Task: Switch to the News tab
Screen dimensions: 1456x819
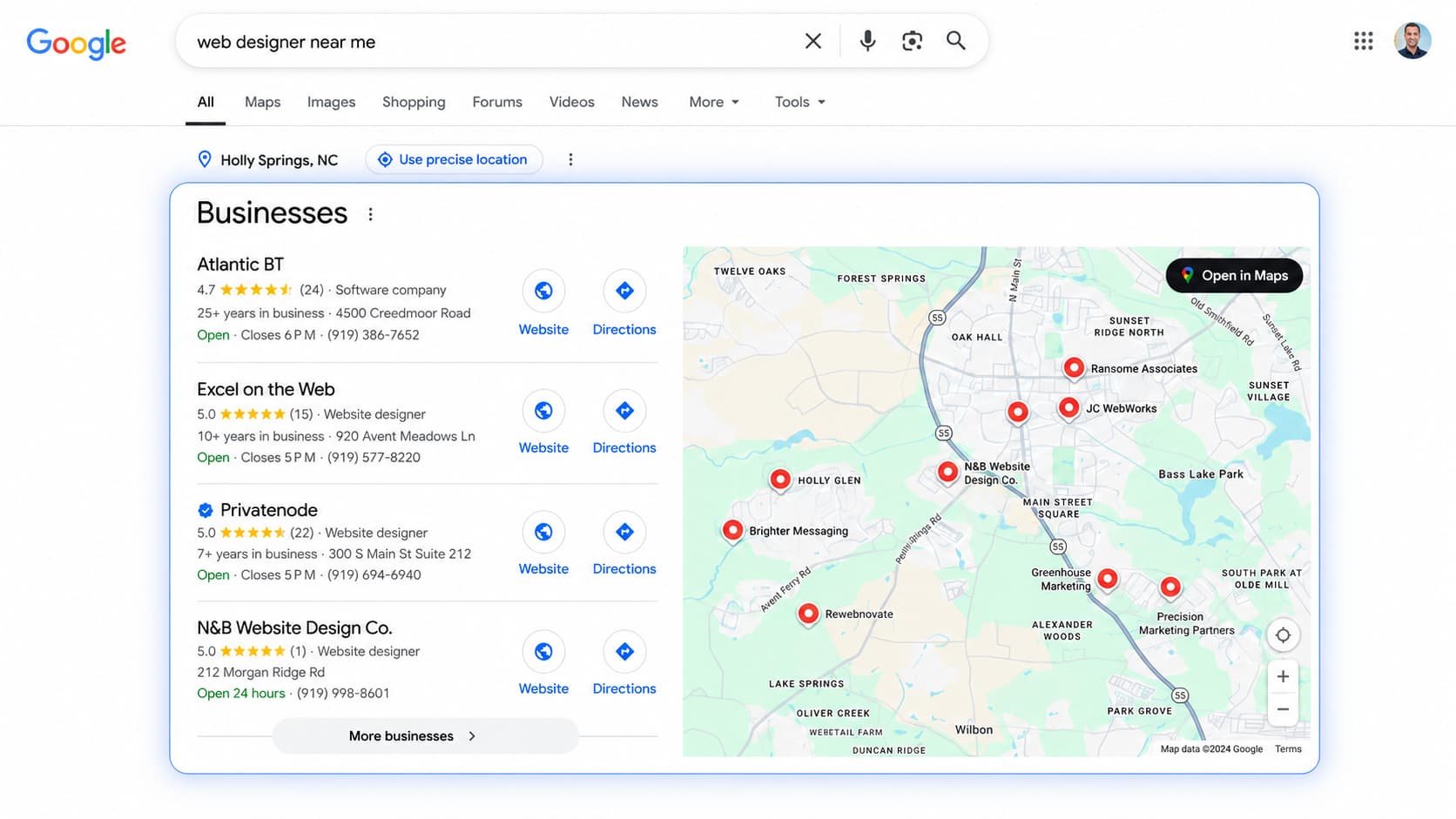Action: pyautogui.click(x=639, y=102)
